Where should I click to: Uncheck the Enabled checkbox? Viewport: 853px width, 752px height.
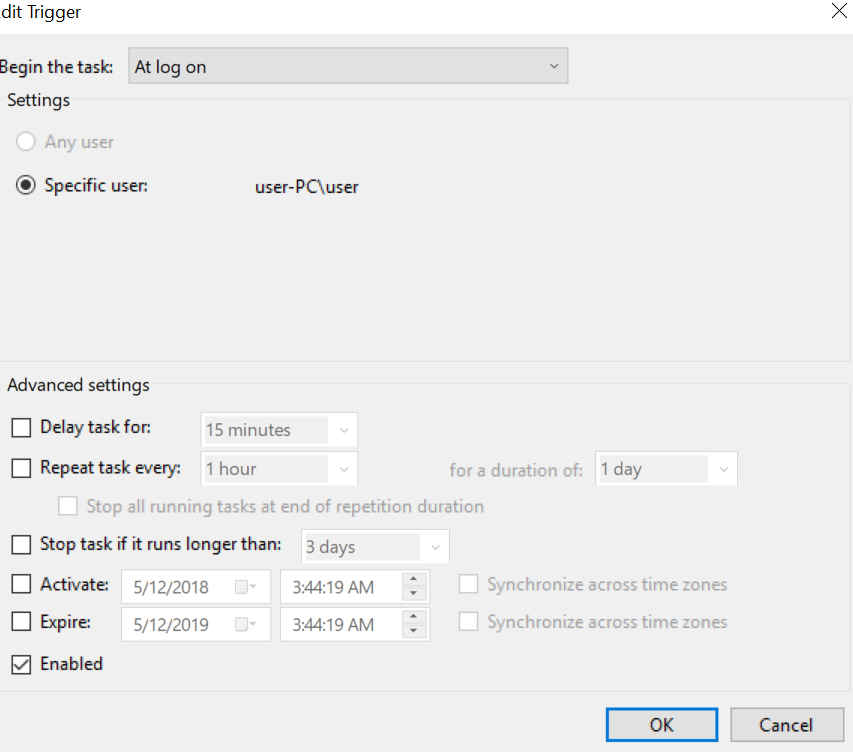click(21, 664)
